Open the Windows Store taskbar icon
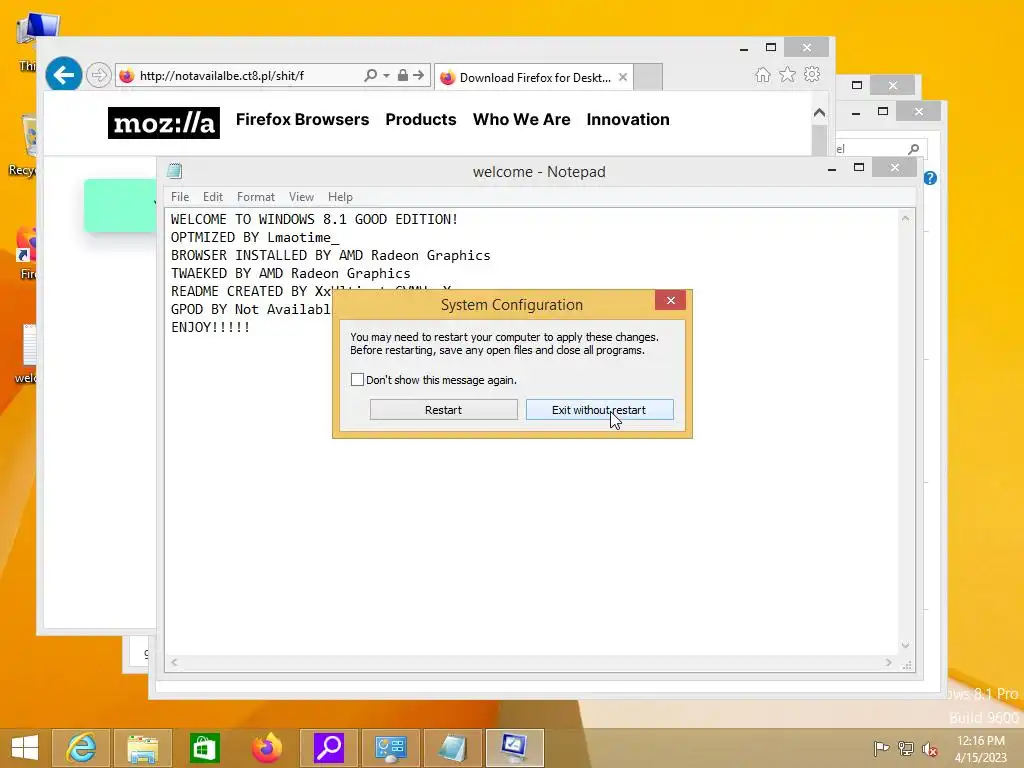Viewport: 1024px width, 768px height. (x=204, y=748)
